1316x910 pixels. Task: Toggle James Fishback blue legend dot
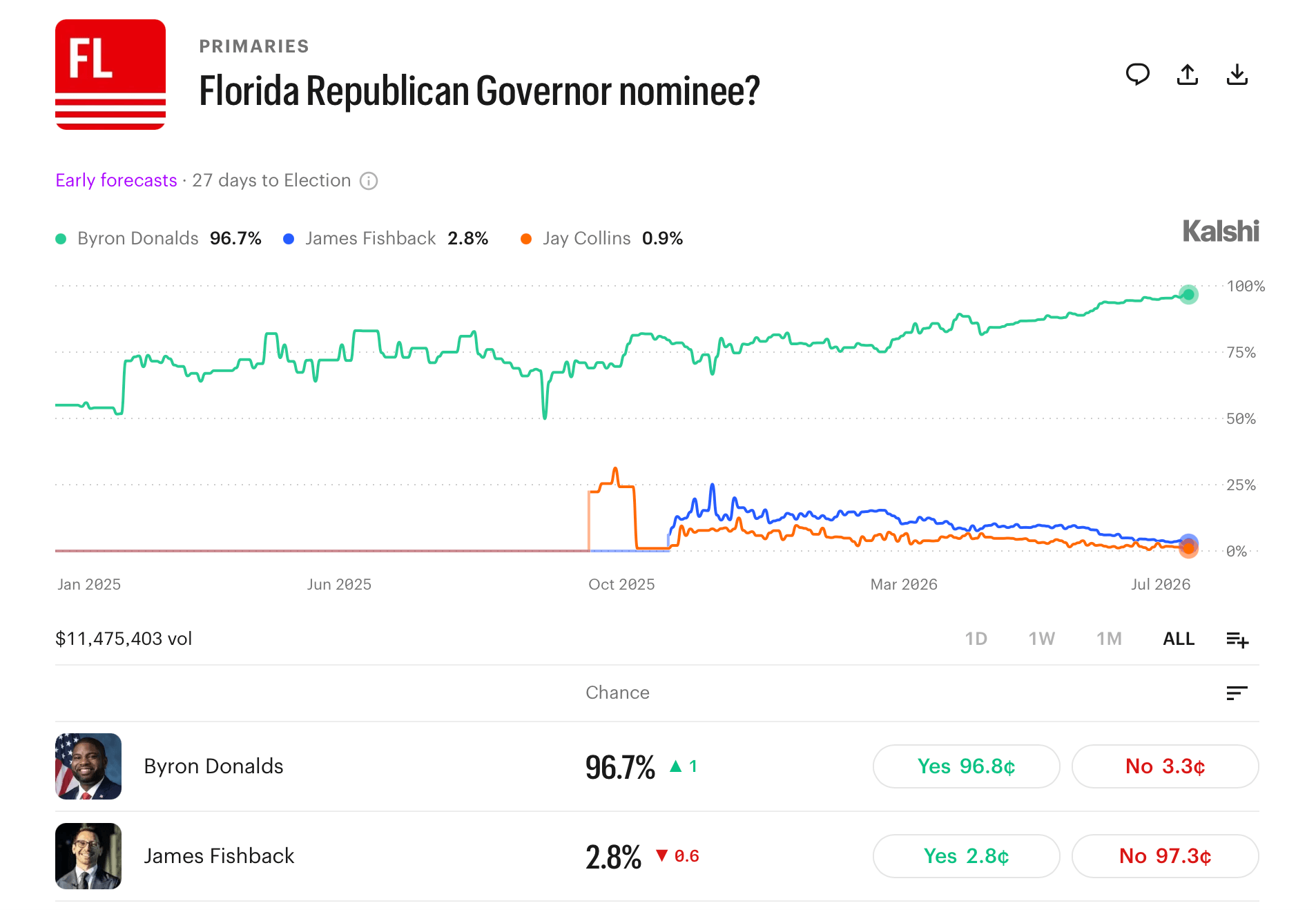click(289, 239)
